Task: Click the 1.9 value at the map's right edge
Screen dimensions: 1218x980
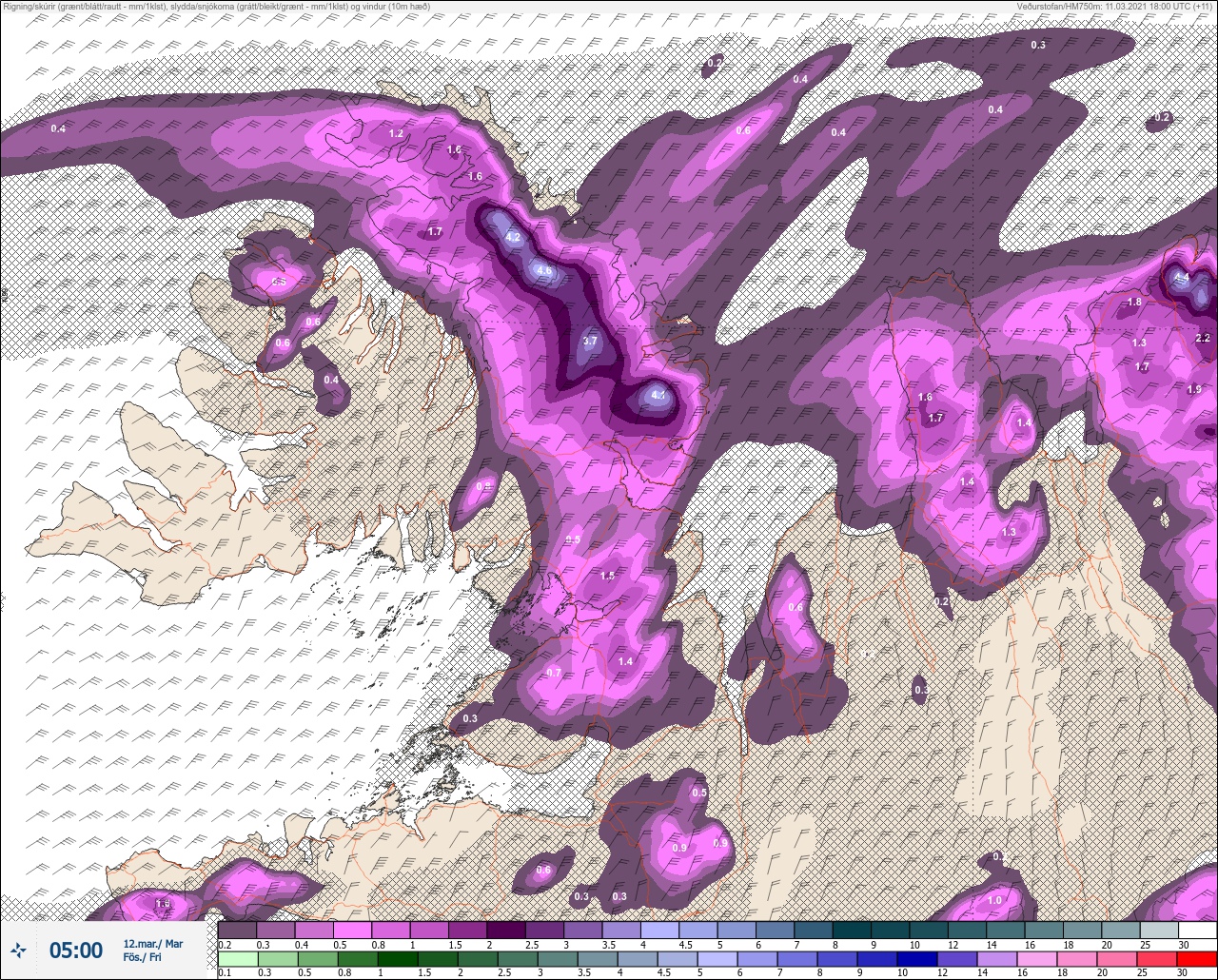Action: 1195,389
